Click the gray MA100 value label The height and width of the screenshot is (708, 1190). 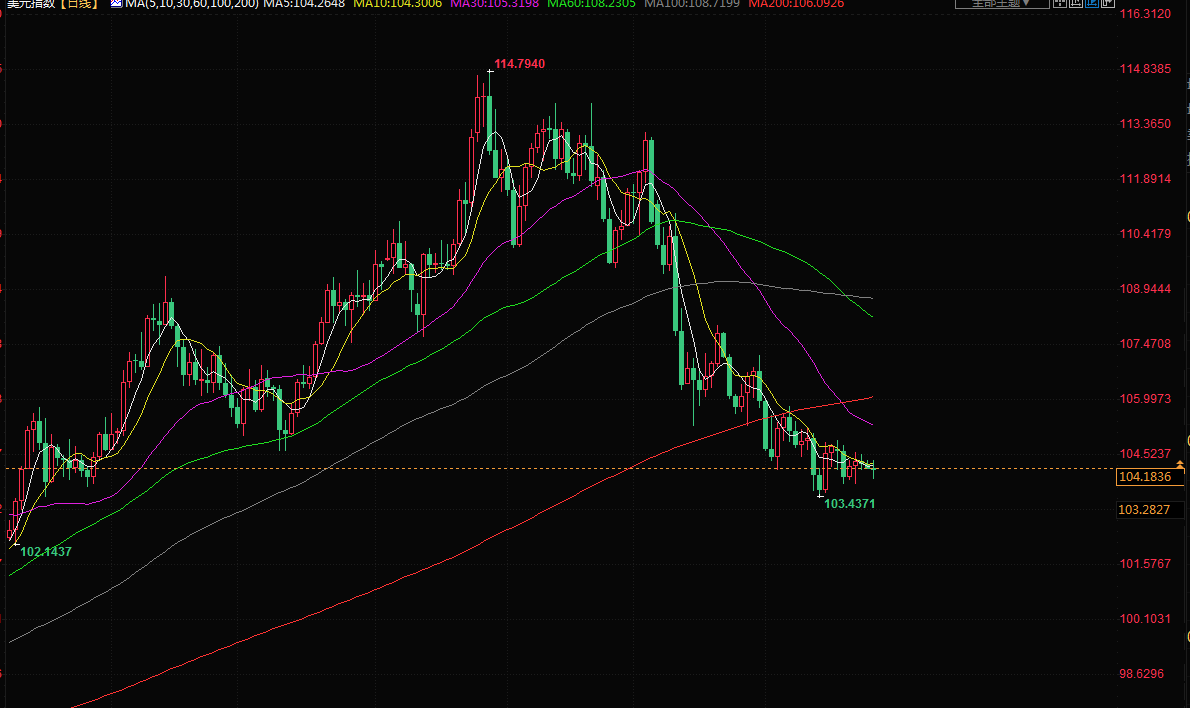click(692, 4)
